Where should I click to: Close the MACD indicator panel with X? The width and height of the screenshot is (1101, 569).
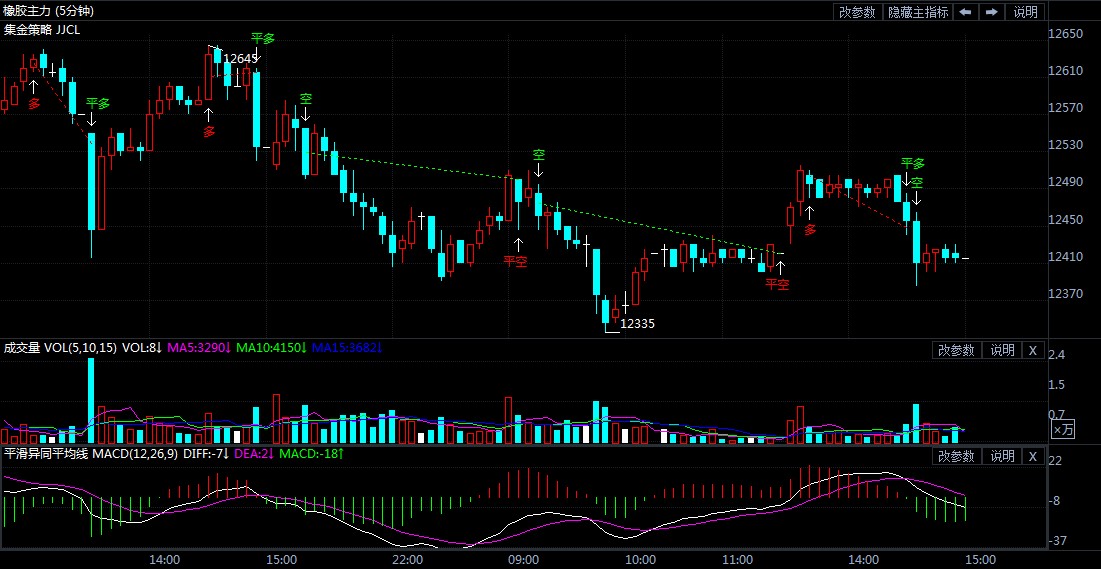(x=1032, y=456)
